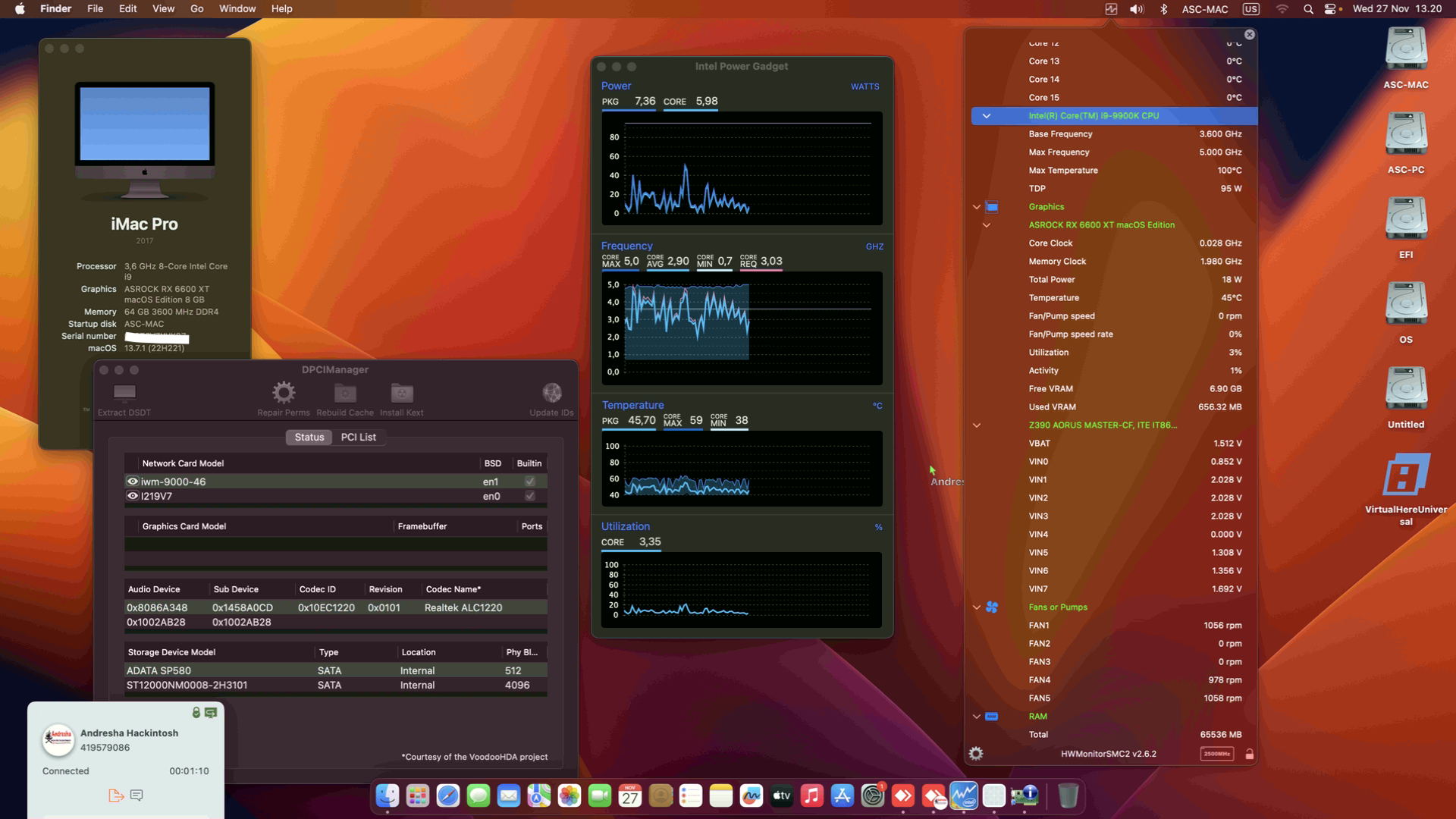
Task: Select Z390 AORUS MASTER-CF in the sensor list
Action: 1103,425
